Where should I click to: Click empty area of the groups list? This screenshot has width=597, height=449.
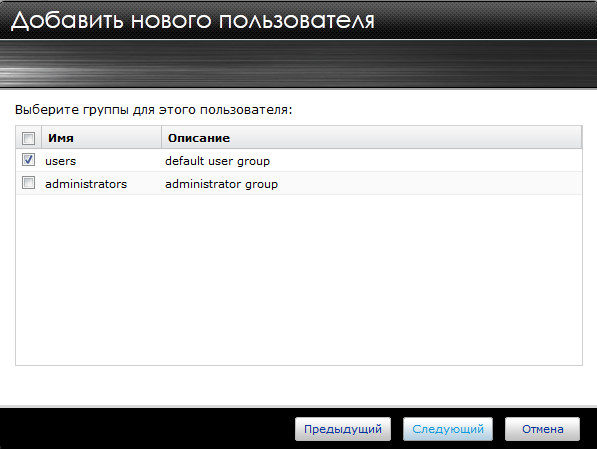click(299, 280)
